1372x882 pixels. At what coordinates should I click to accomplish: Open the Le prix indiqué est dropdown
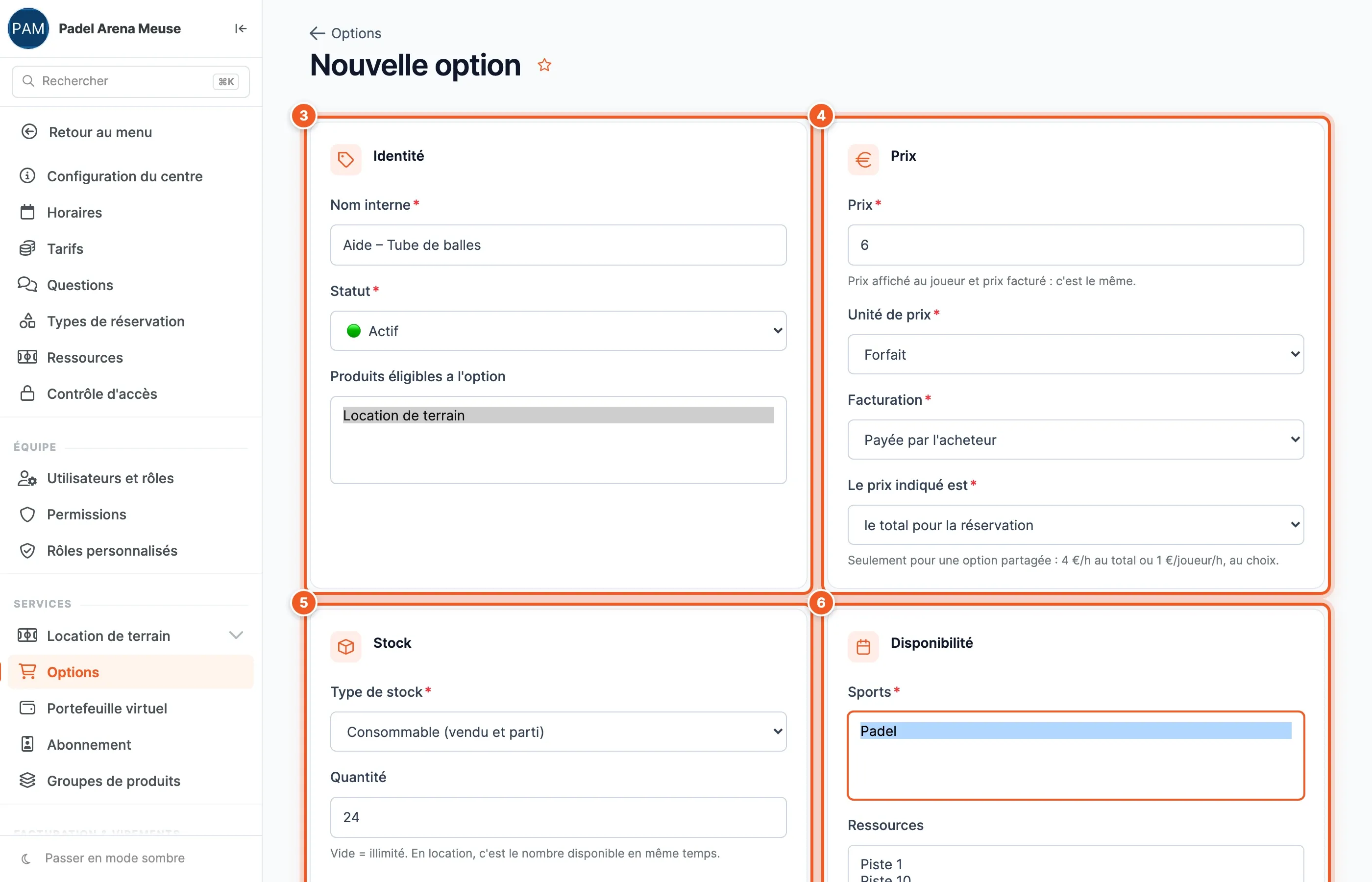pyautogui.click(x=1076, y=525)
